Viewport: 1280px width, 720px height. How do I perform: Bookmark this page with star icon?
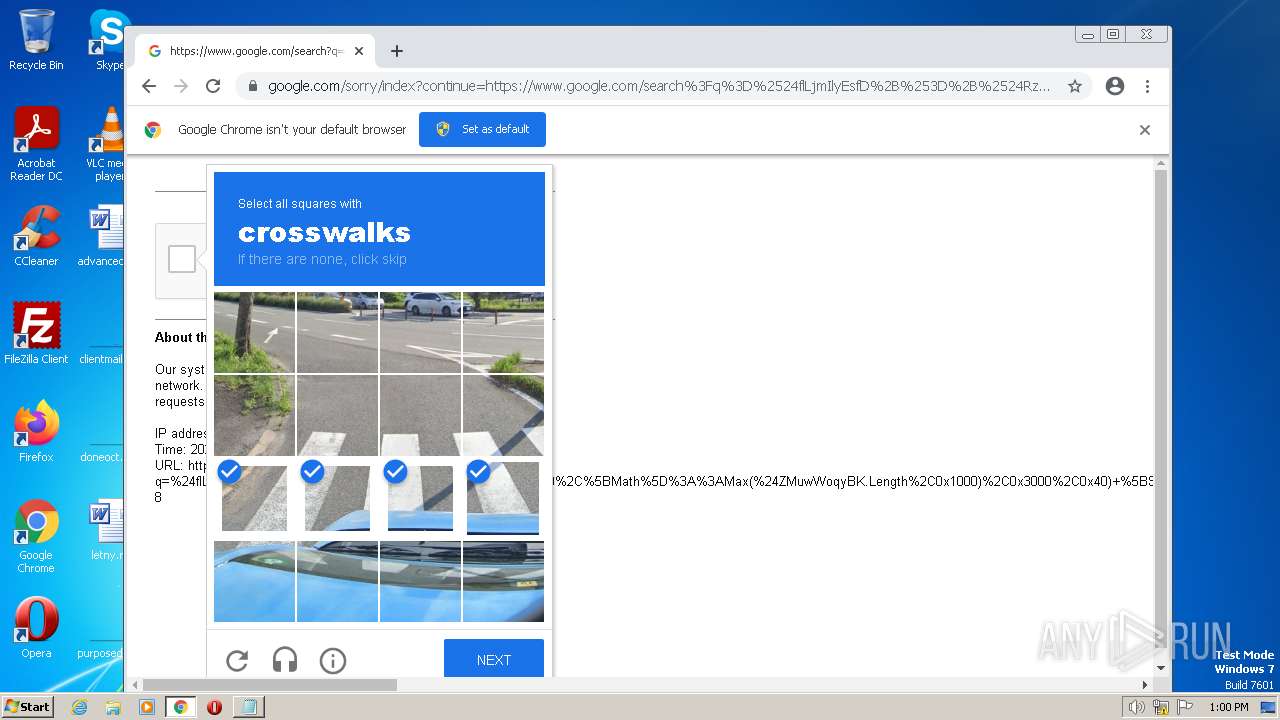(1075, 86)
